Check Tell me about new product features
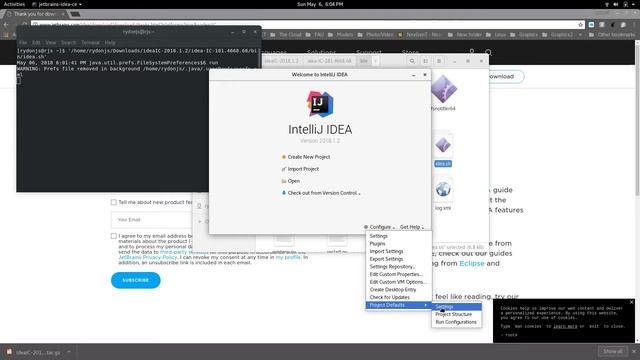Viewport: 640px width, 360px height. pos(113,202)
